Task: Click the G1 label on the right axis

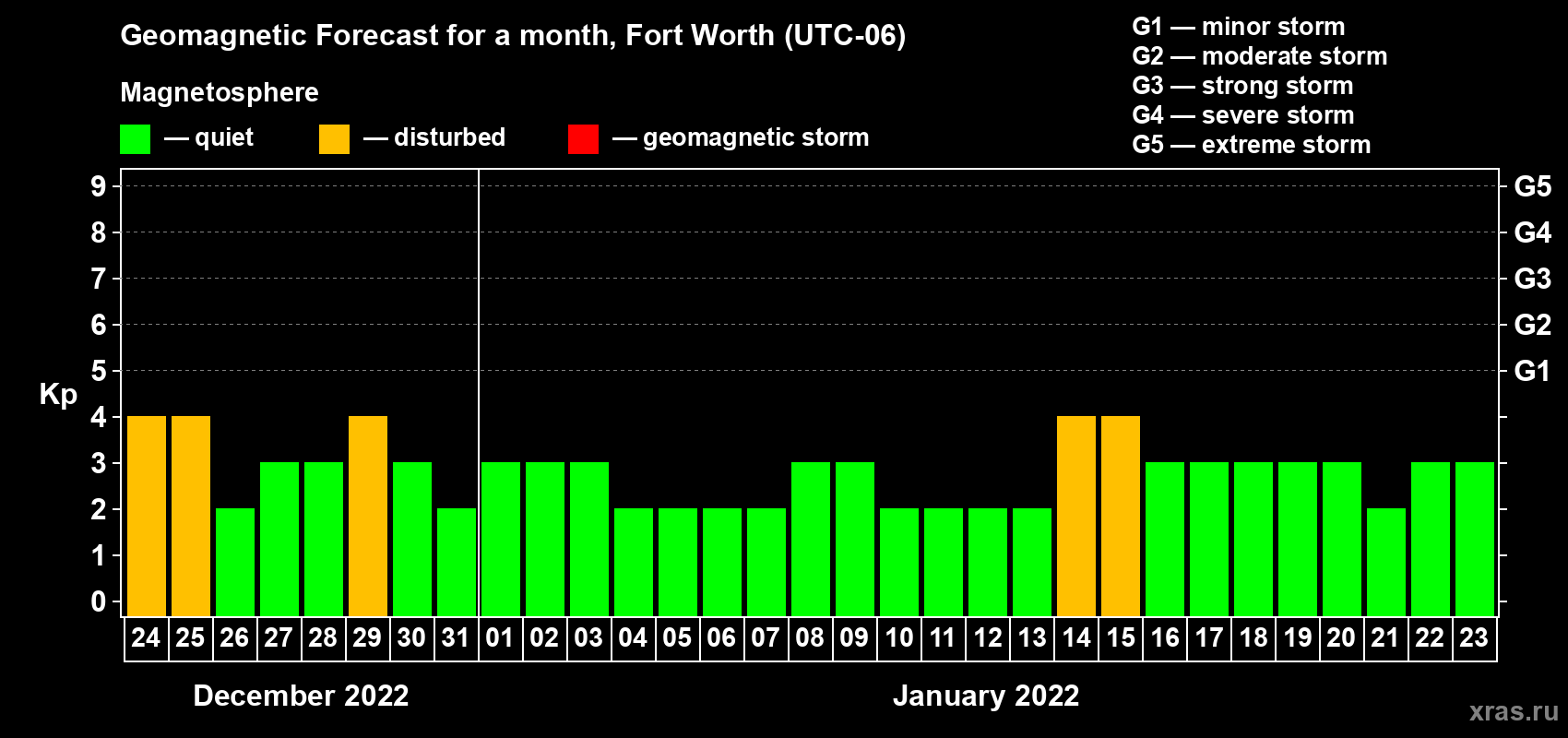Action: [1532, 371]
